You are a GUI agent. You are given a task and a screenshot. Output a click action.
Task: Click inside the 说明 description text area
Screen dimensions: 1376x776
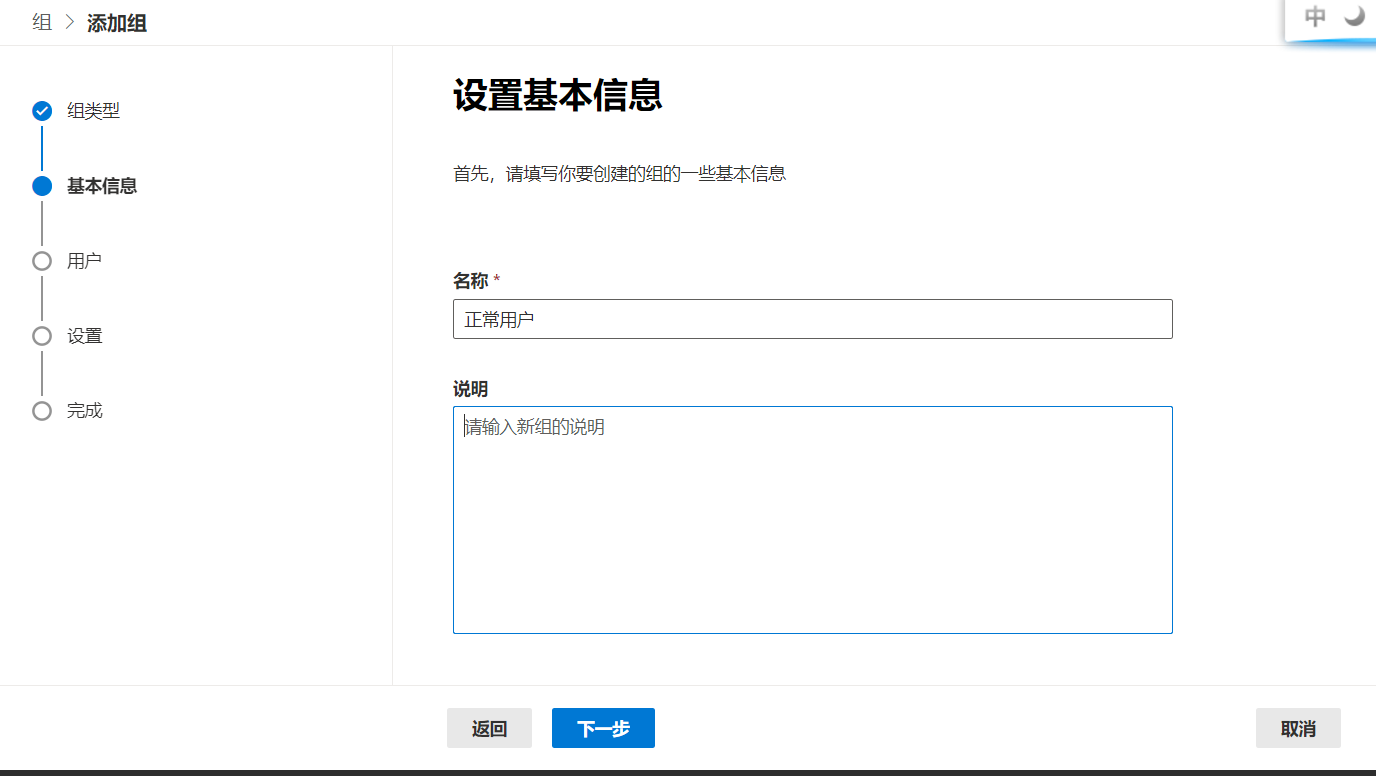pyautogui.click(x=812, y=519)
